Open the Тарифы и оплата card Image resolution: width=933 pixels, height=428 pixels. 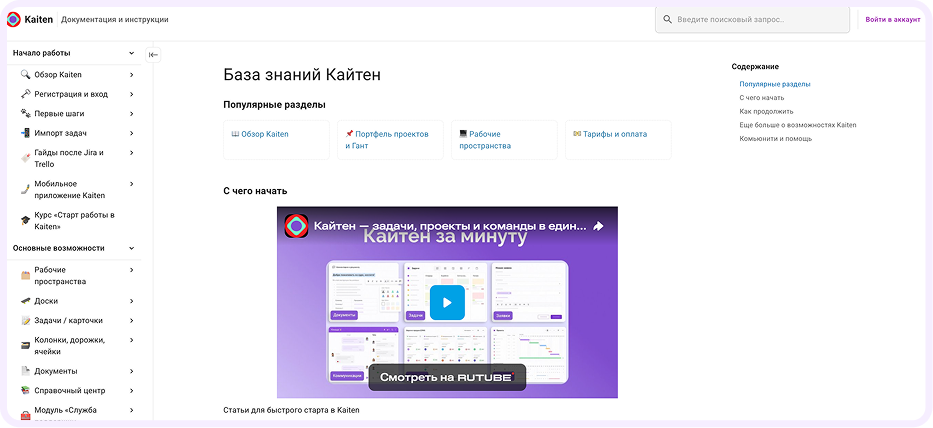[x=618, y=140]
